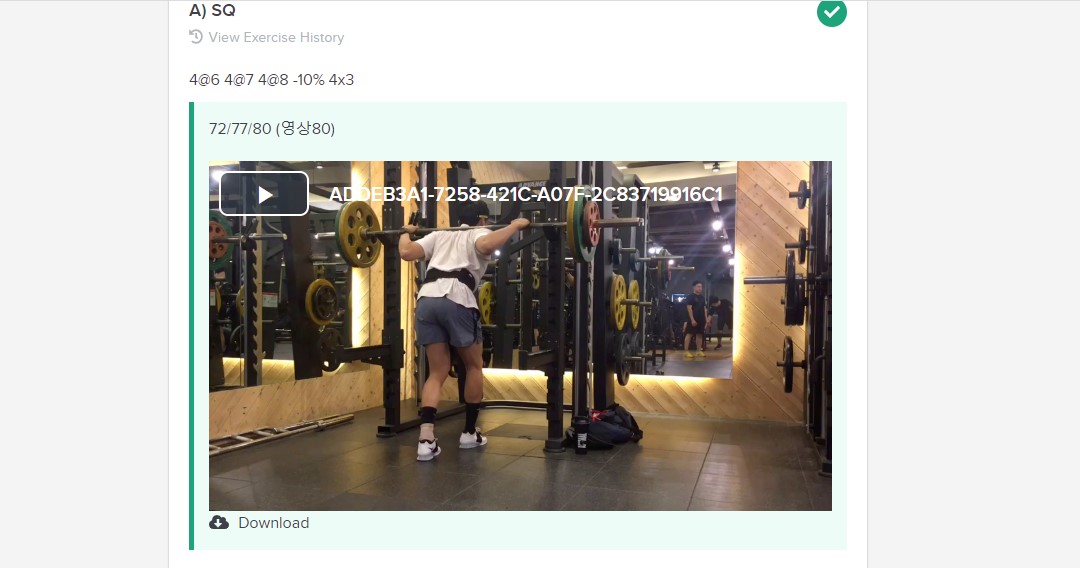Click the video title ADDEB3A1-7258-421C text
The image size is (1080, 568).
point(526,195)
